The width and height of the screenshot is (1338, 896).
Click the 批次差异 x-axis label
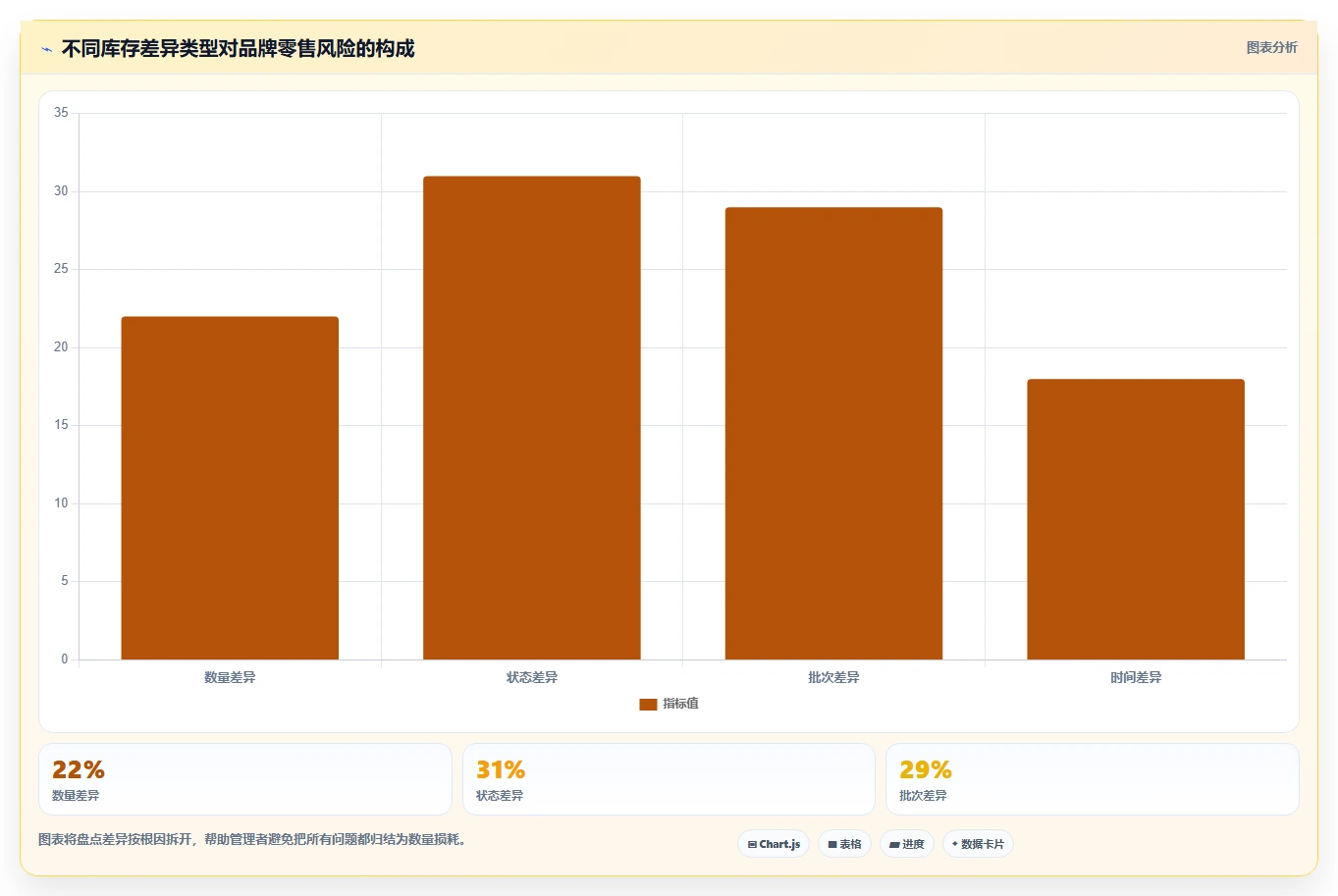833,677
